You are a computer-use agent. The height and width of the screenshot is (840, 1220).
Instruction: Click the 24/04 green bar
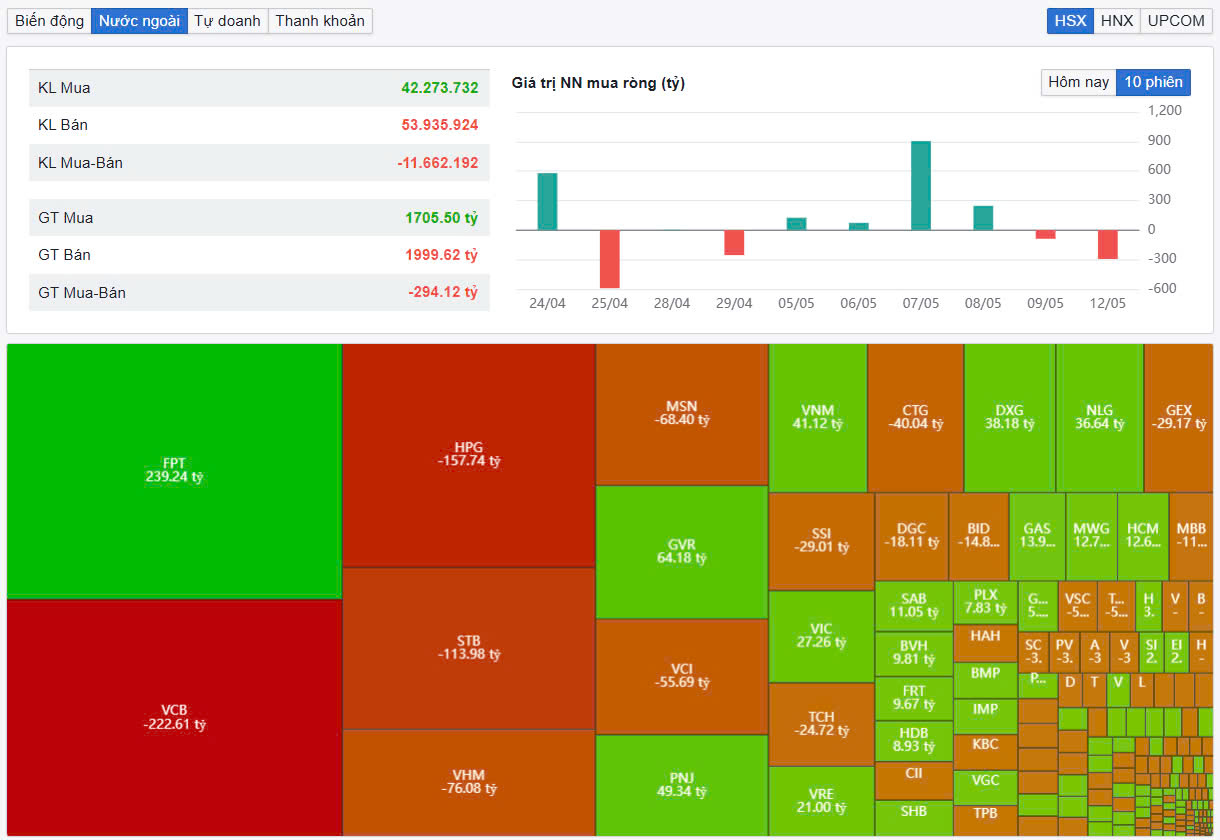click(547, 201)
